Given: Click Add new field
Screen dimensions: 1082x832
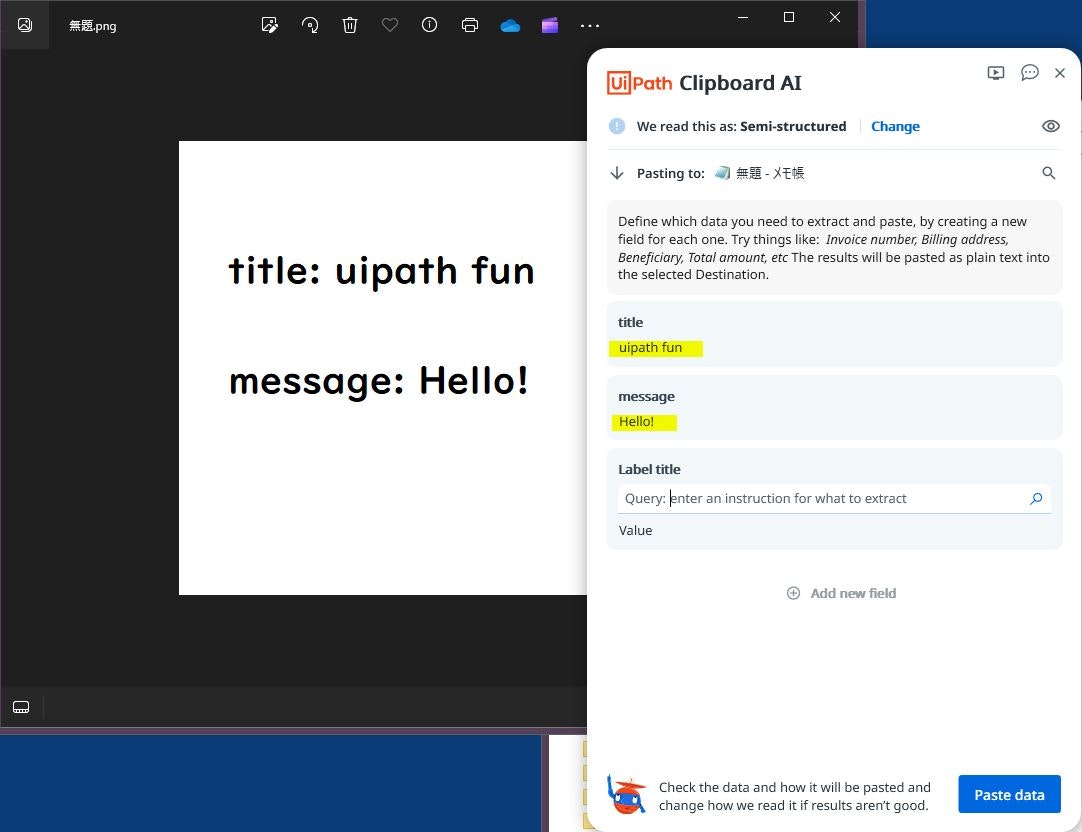Looking at the screenshot, I should coord(841,593).
